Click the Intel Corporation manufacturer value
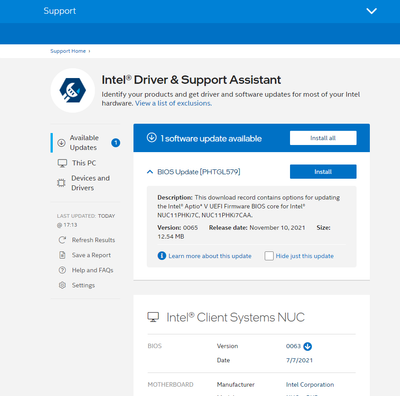 pyautogui.click(x=310, y=385)
